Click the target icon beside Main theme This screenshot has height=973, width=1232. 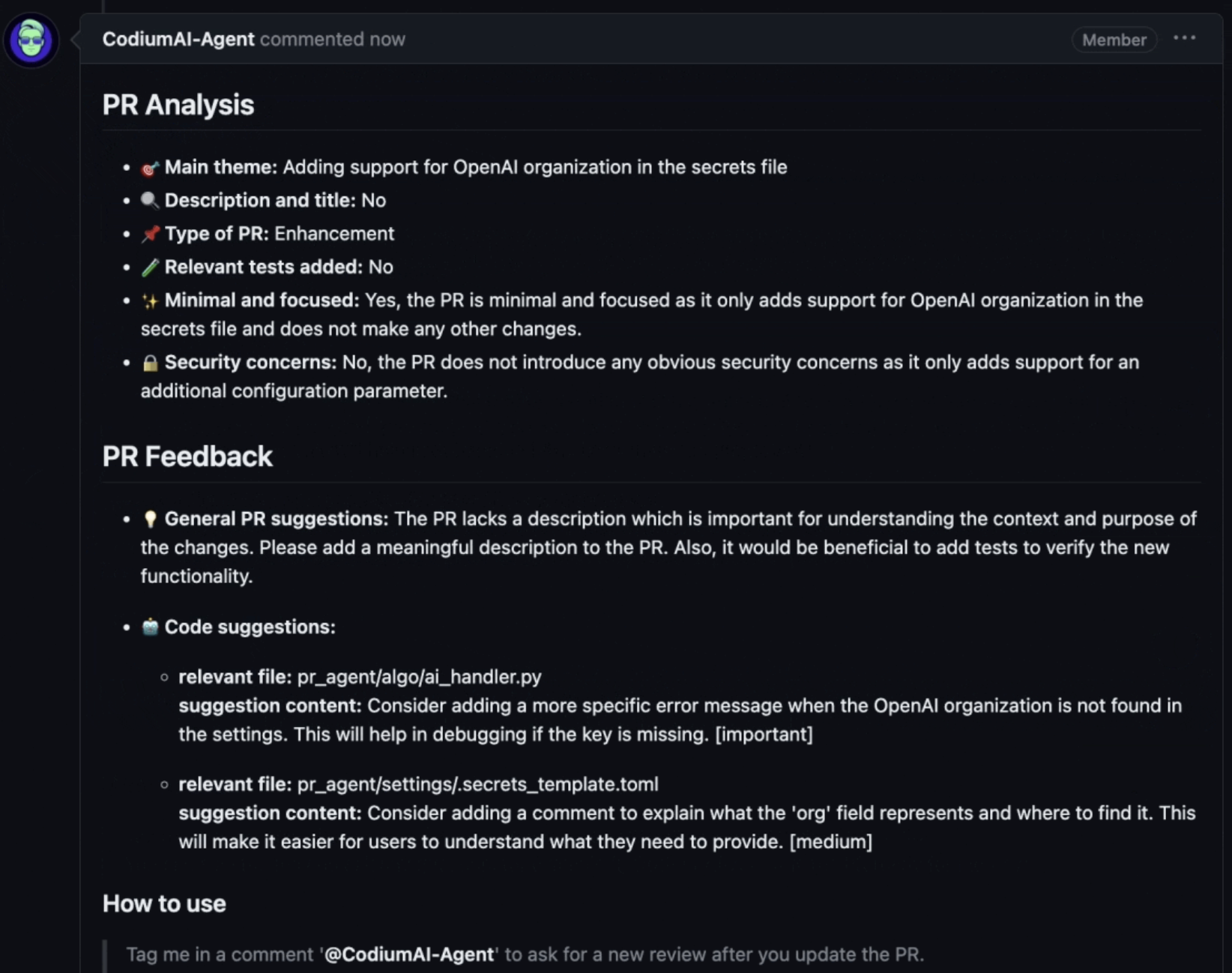point(150,168)
